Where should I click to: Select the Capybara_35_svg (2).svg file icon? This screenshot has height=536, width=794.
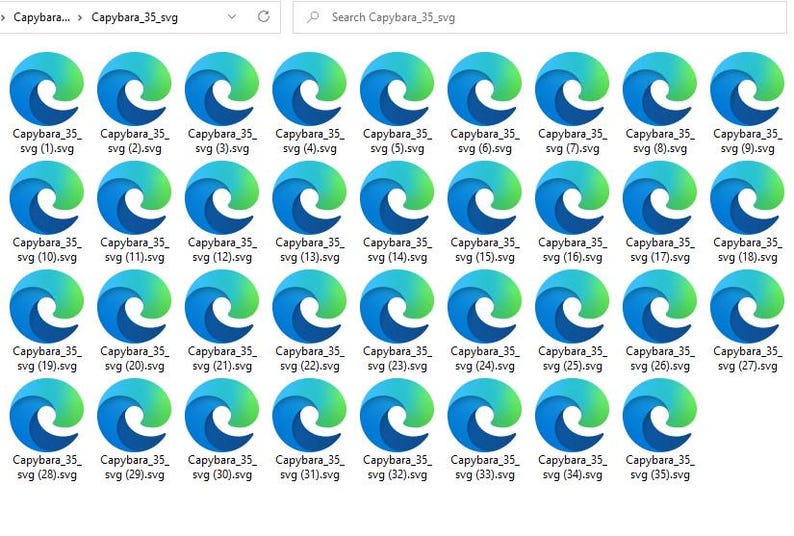pyautogui.click(x=134, y=89)
